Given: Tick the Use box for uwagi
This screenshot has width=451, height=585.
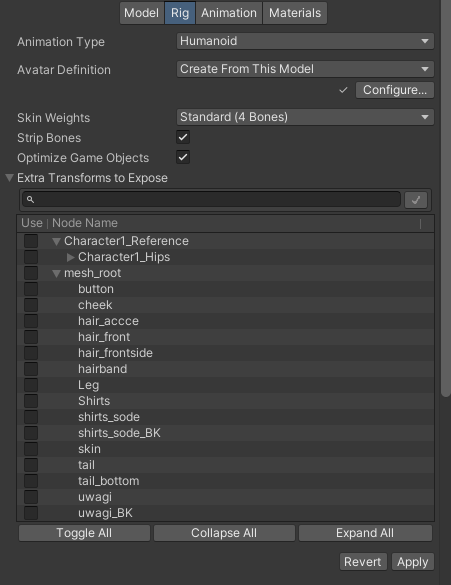Looking at the screenshot, I should pyautogui.click(x=31, y=497).
